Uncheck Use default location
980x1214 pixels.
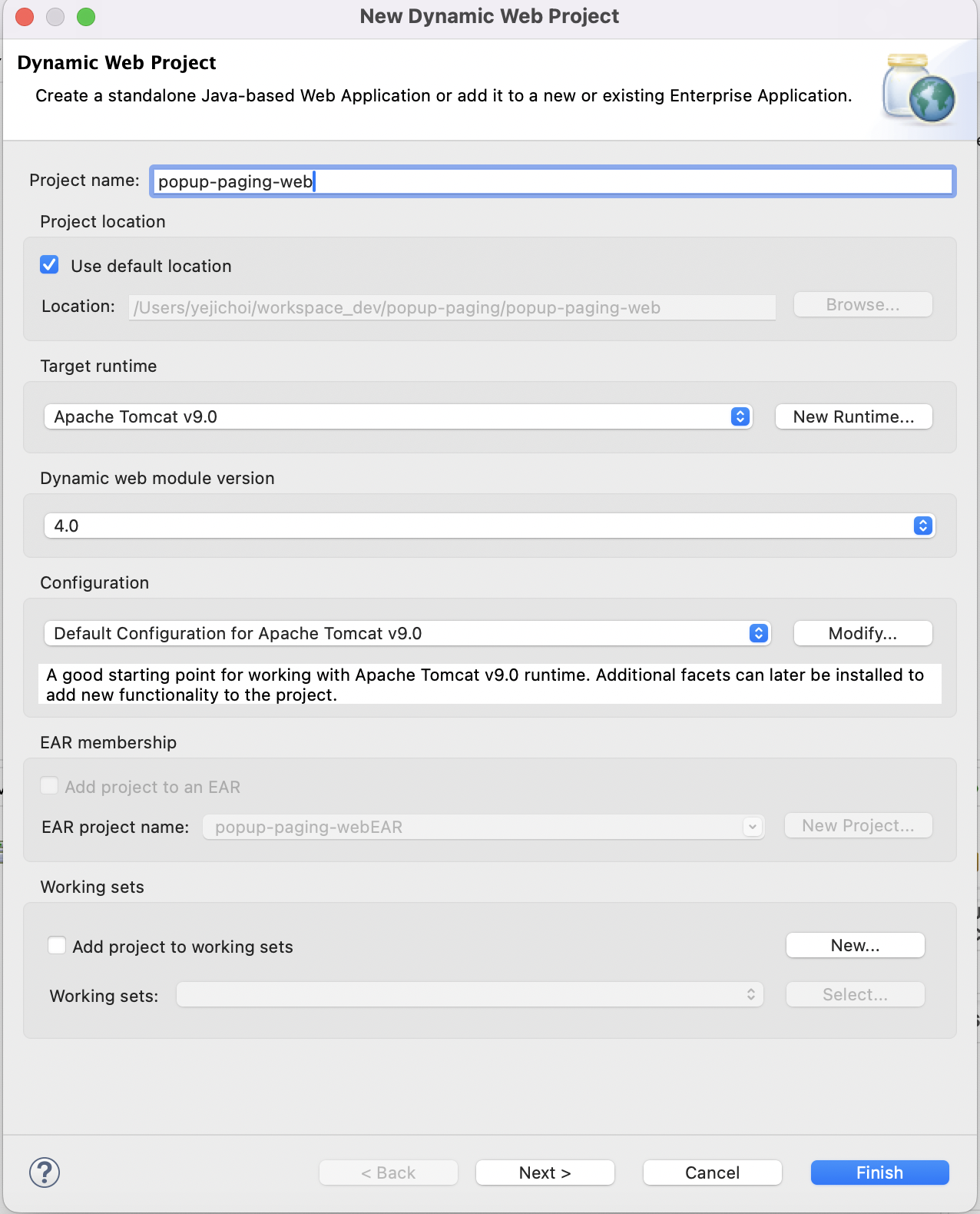pyautogui.click(x=49, y=265)
